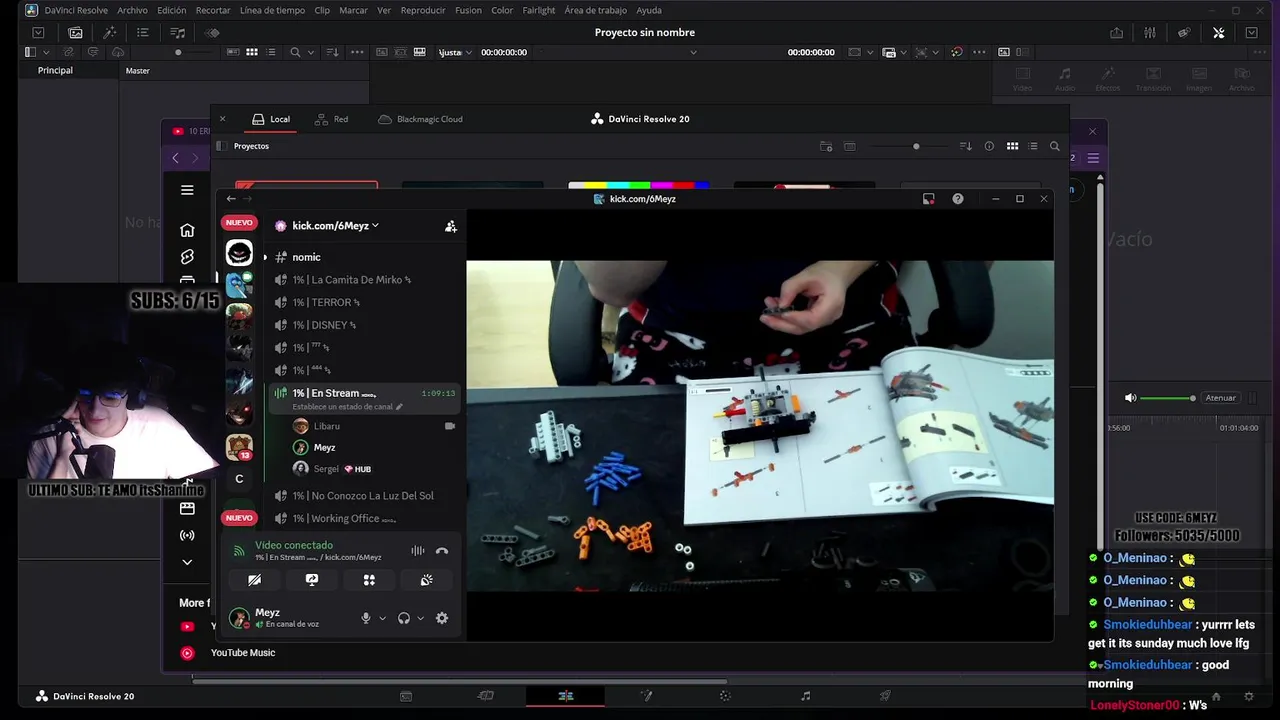
Task: Open the Línea de tiempo menu
Action: (272, 10)
